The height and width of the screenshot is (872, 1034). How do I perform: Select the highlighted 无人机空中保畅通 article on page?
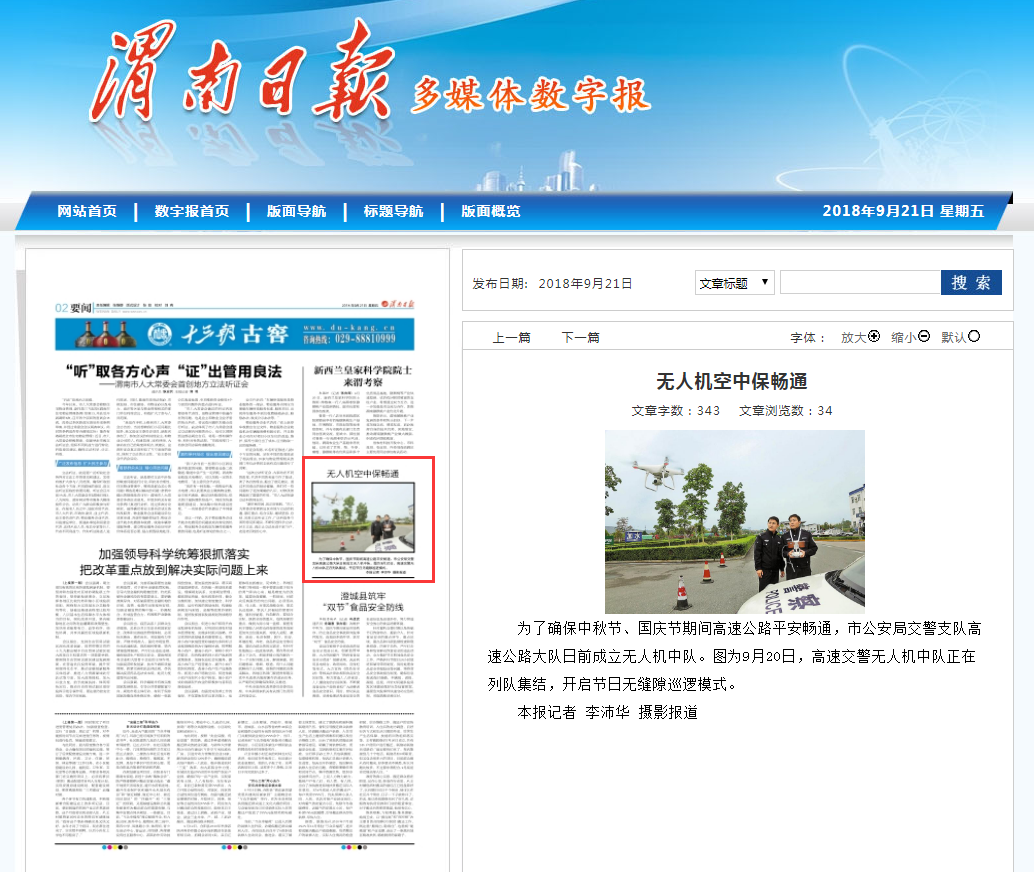pos(368,520)
